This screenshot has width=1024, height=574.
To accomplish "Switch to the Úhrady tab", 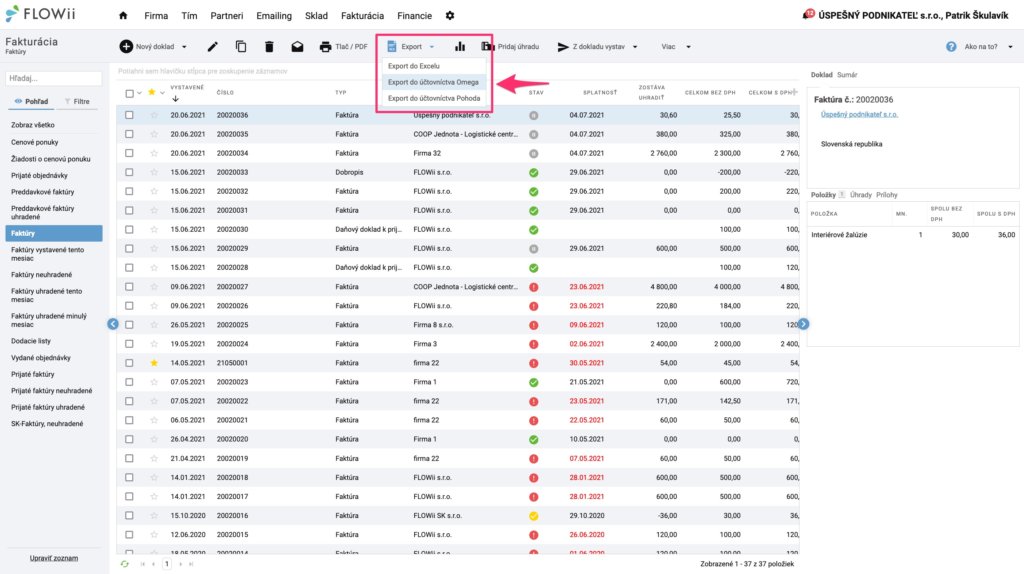I will click(x=860, y=195).
